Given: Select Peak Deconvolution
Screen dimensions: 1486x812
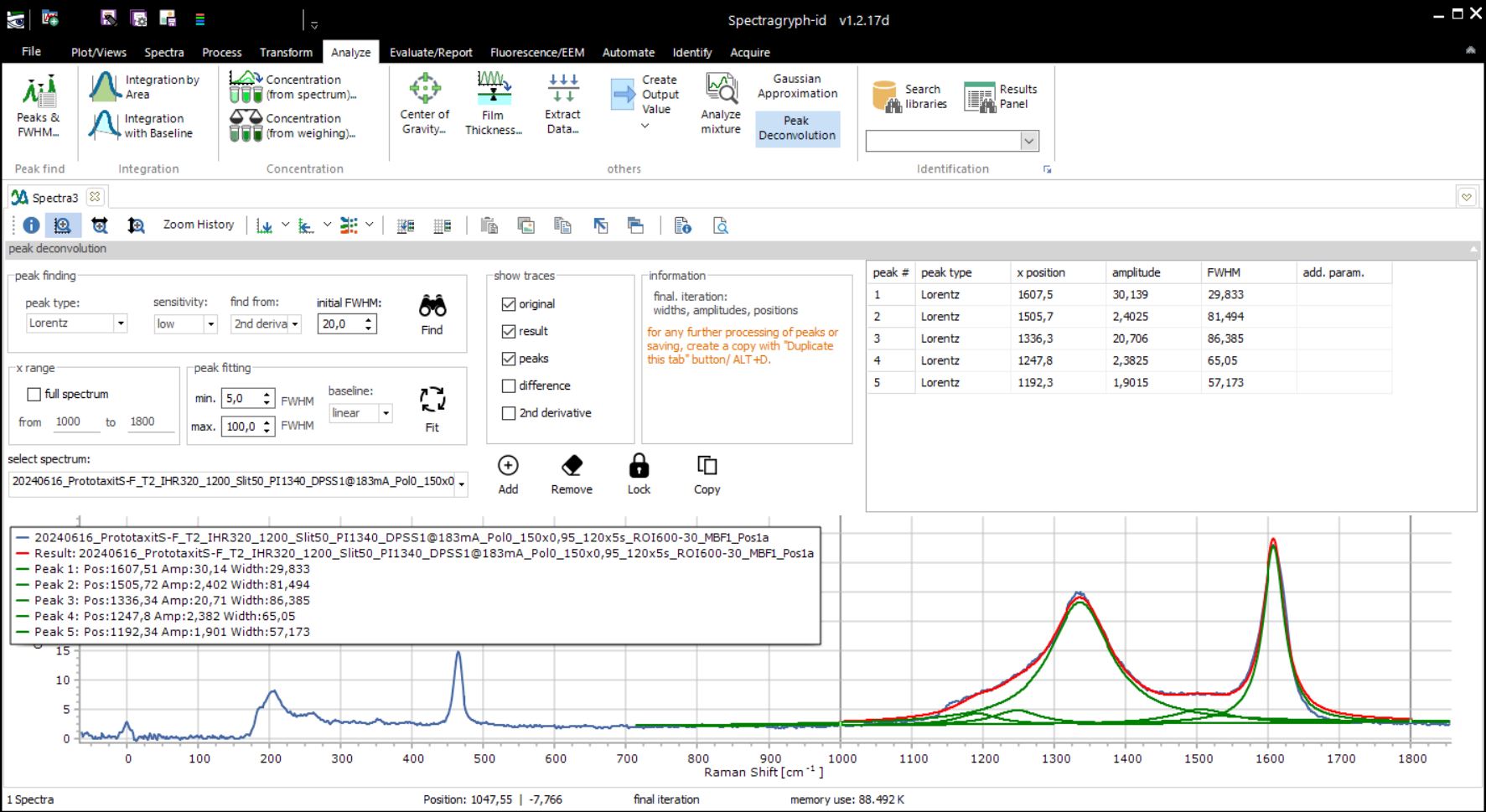Looking at the screenshot, I should pos(797,128).
